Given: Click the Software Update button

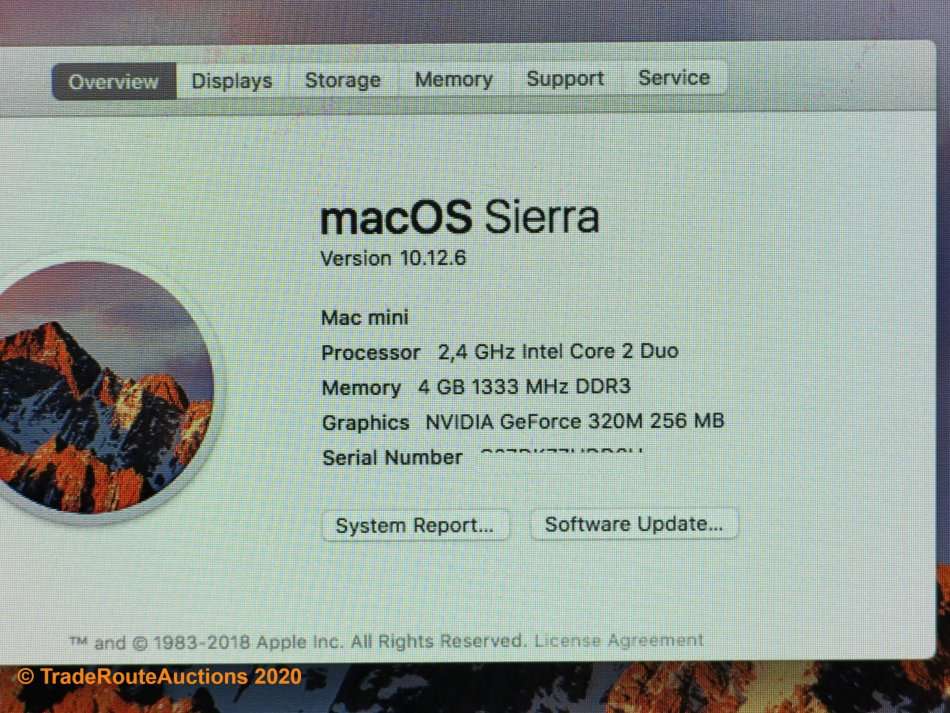Looking at the screenshot, I should pyautogui.click(x=634, y=524).
